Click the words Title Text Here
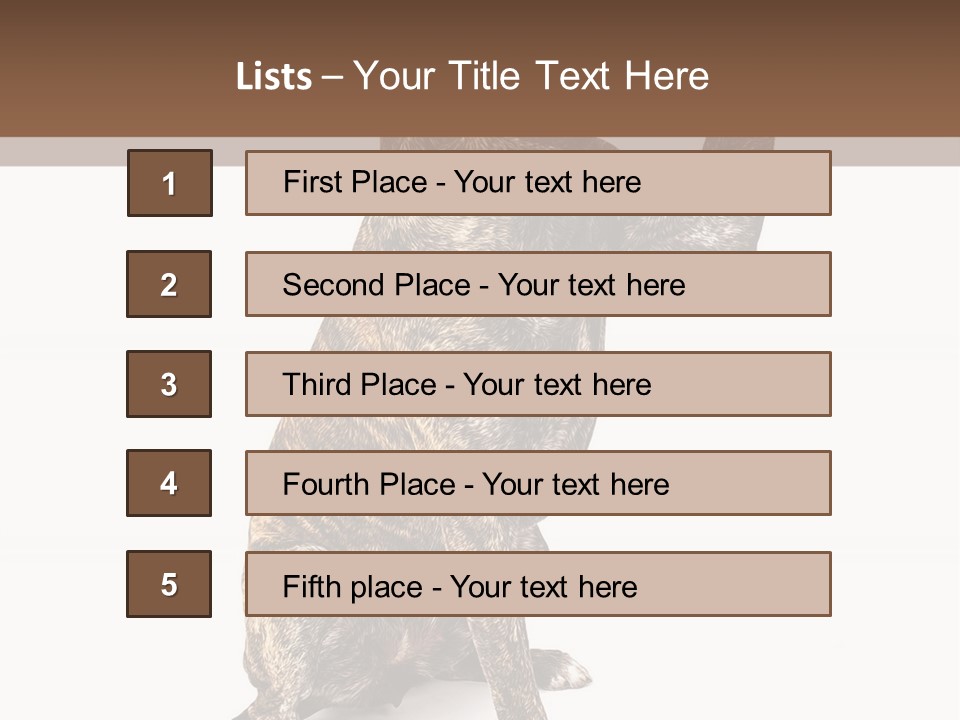 point(579,76)
